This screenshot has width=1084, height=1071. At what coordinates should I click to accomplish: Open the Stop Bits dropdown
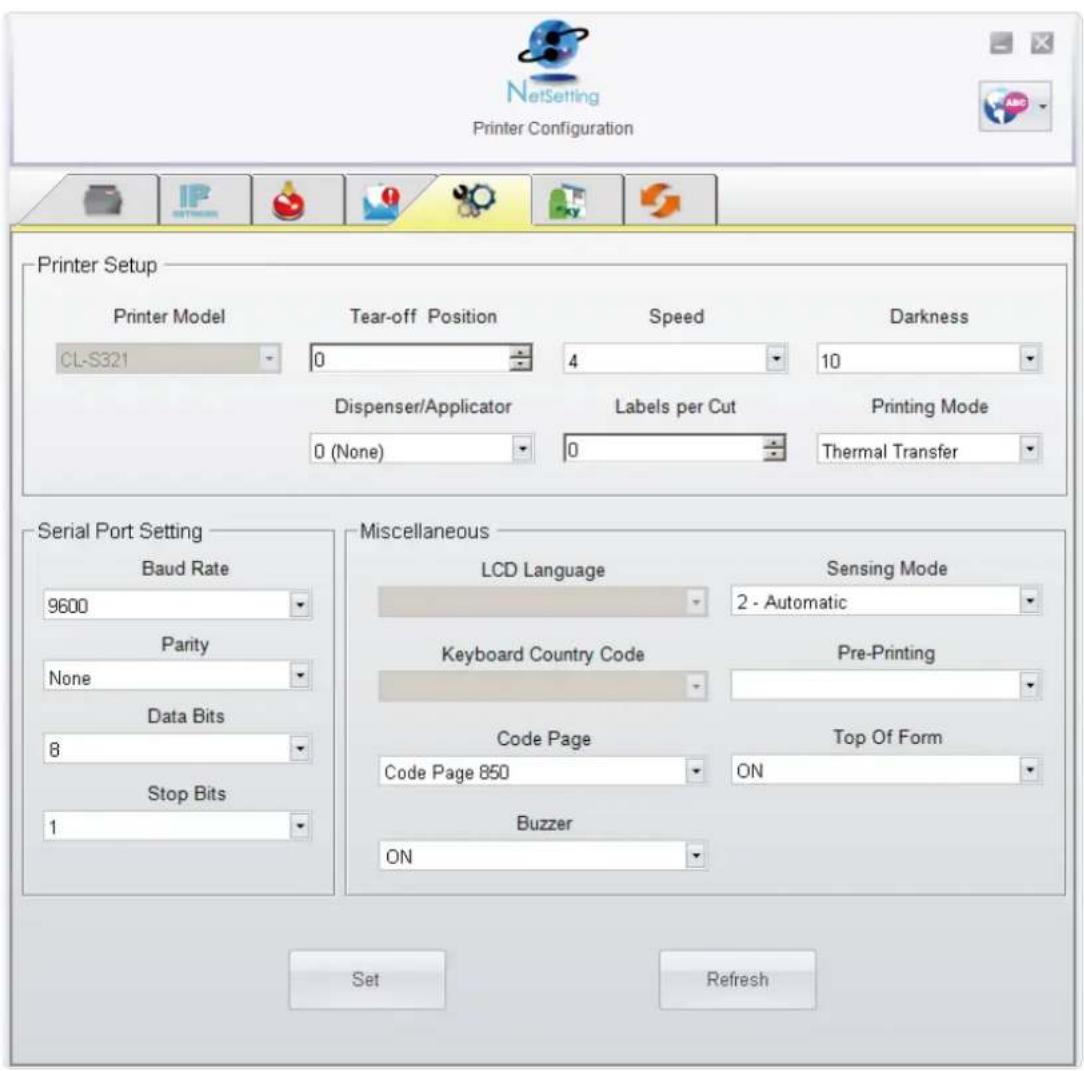pyautogui.click(x=300, y=826)
